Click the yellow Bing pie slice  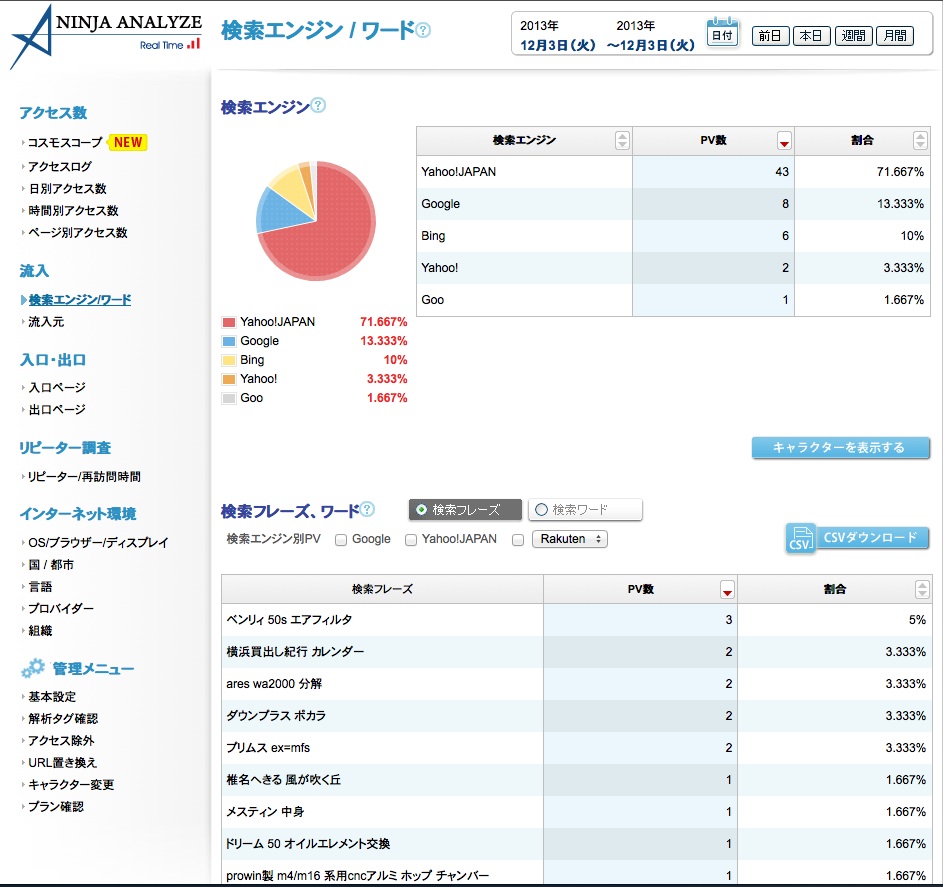click(291, 186)
